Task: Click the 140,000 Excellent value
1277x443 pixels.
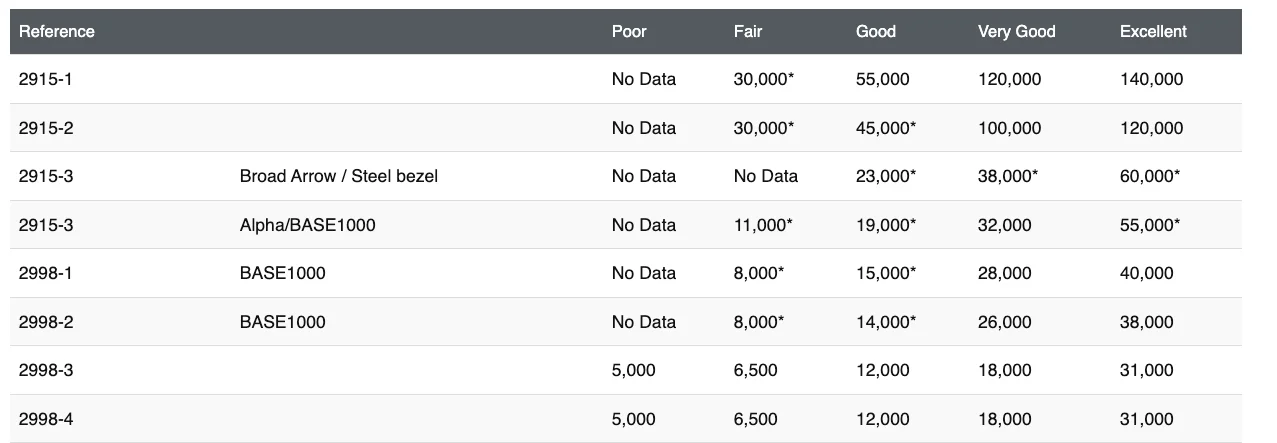Action: (x=1151, y=79)
